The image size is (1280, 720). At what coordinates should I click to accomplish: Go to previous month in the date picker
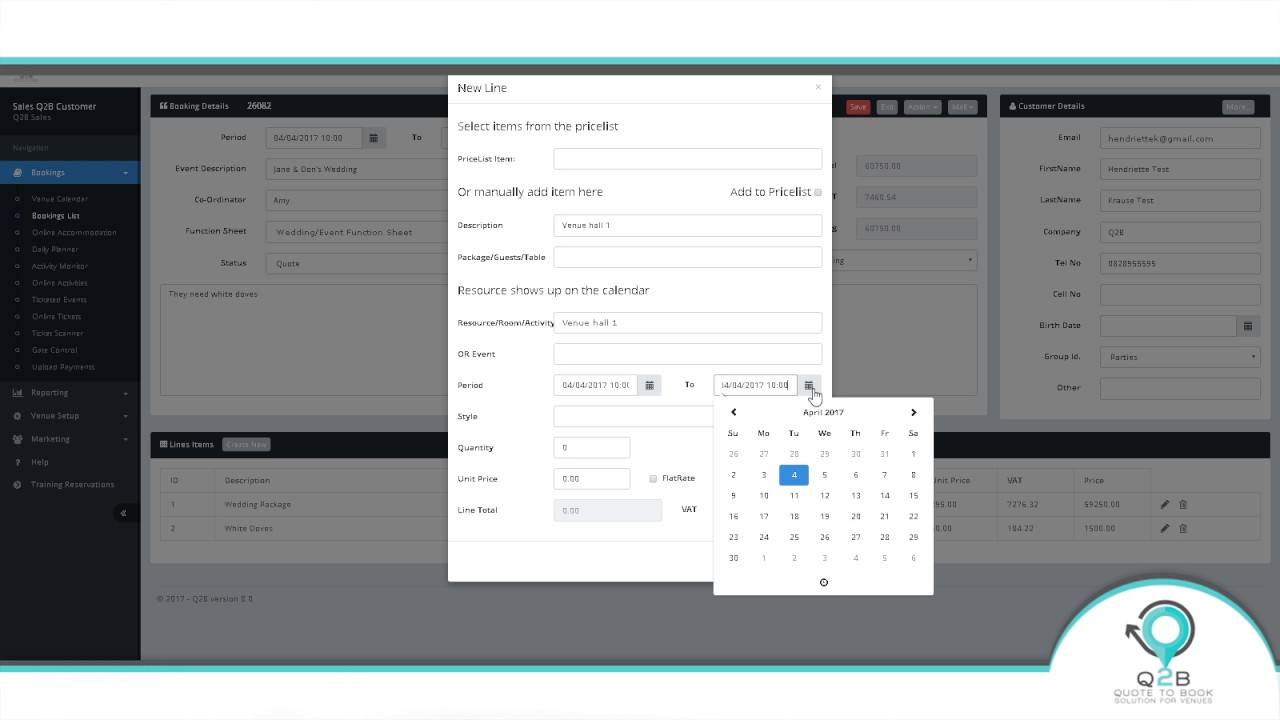tap(734, 412)
